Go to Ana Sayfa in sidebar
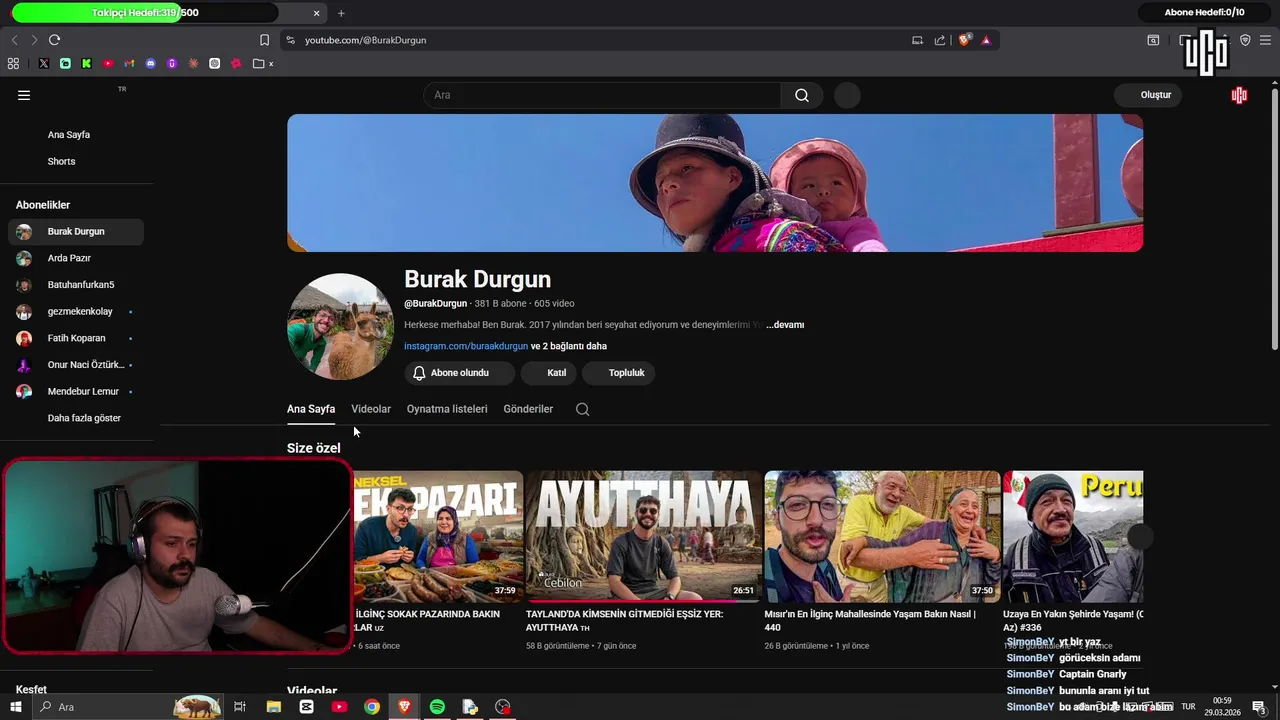1280x720 pixels. [76, 135]
